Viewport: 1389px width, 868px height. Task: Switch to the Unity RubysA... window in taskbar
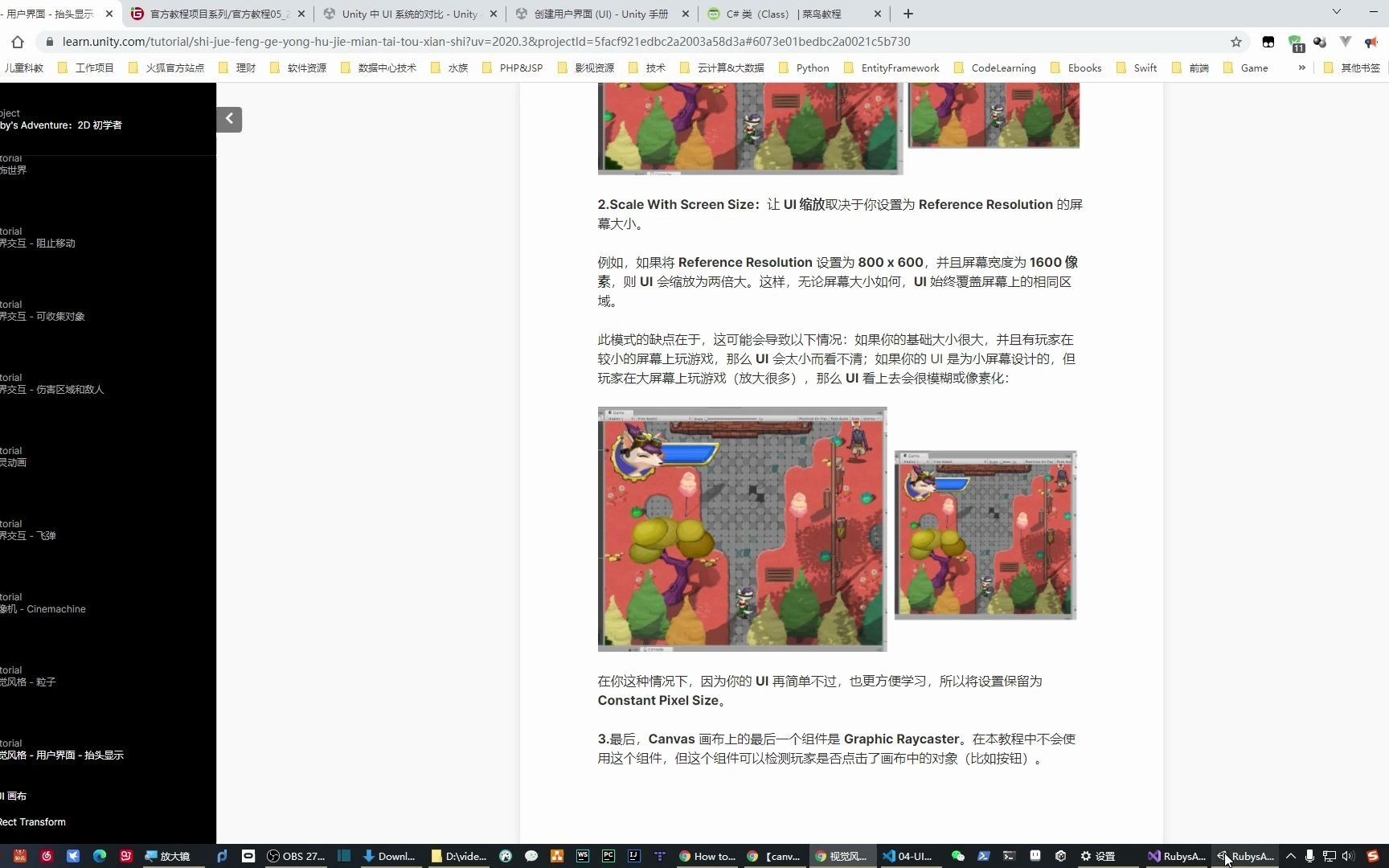[1246, 856]
